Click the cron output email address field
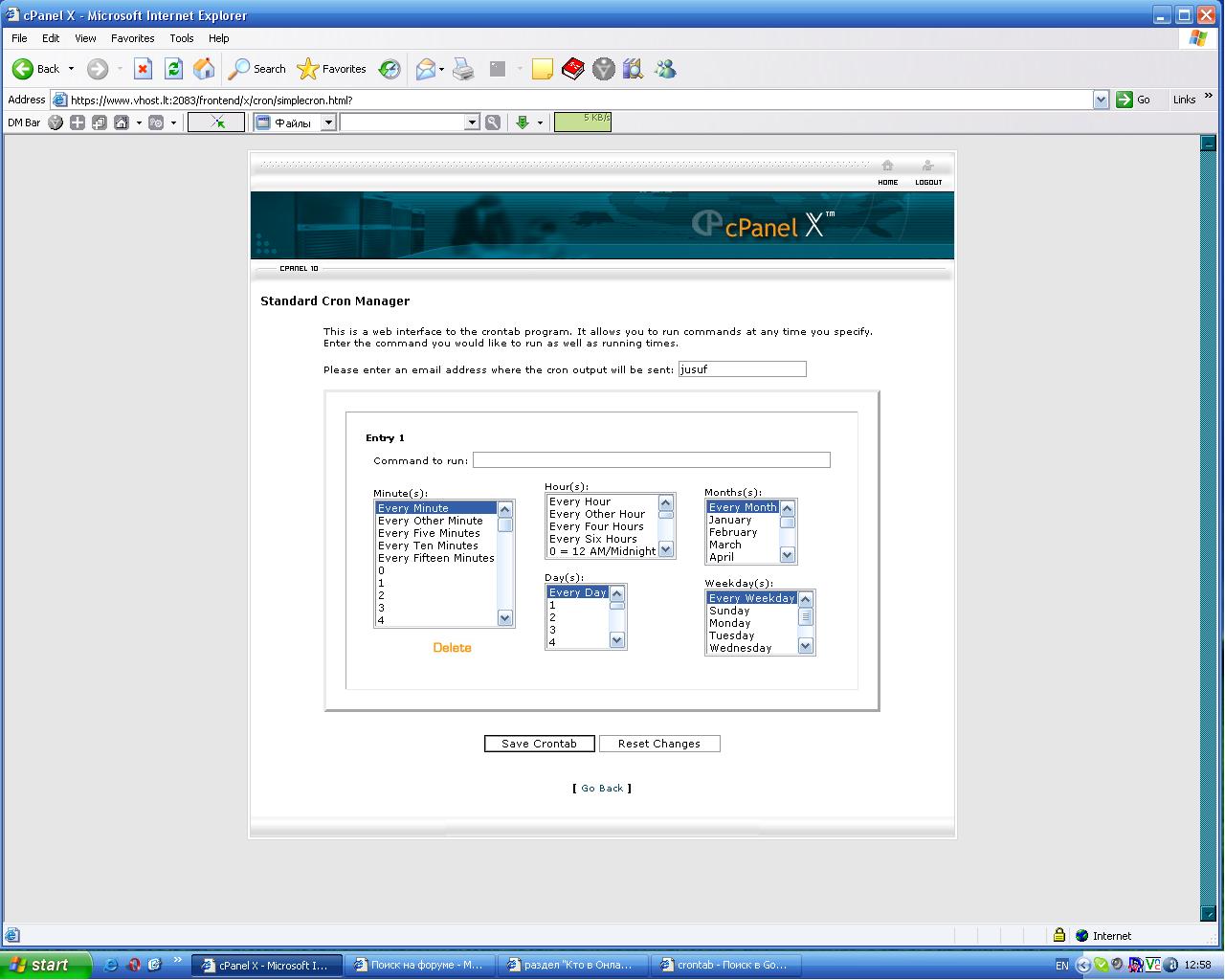This screenshot has width=1225, height=980. (x=742, y=369)
